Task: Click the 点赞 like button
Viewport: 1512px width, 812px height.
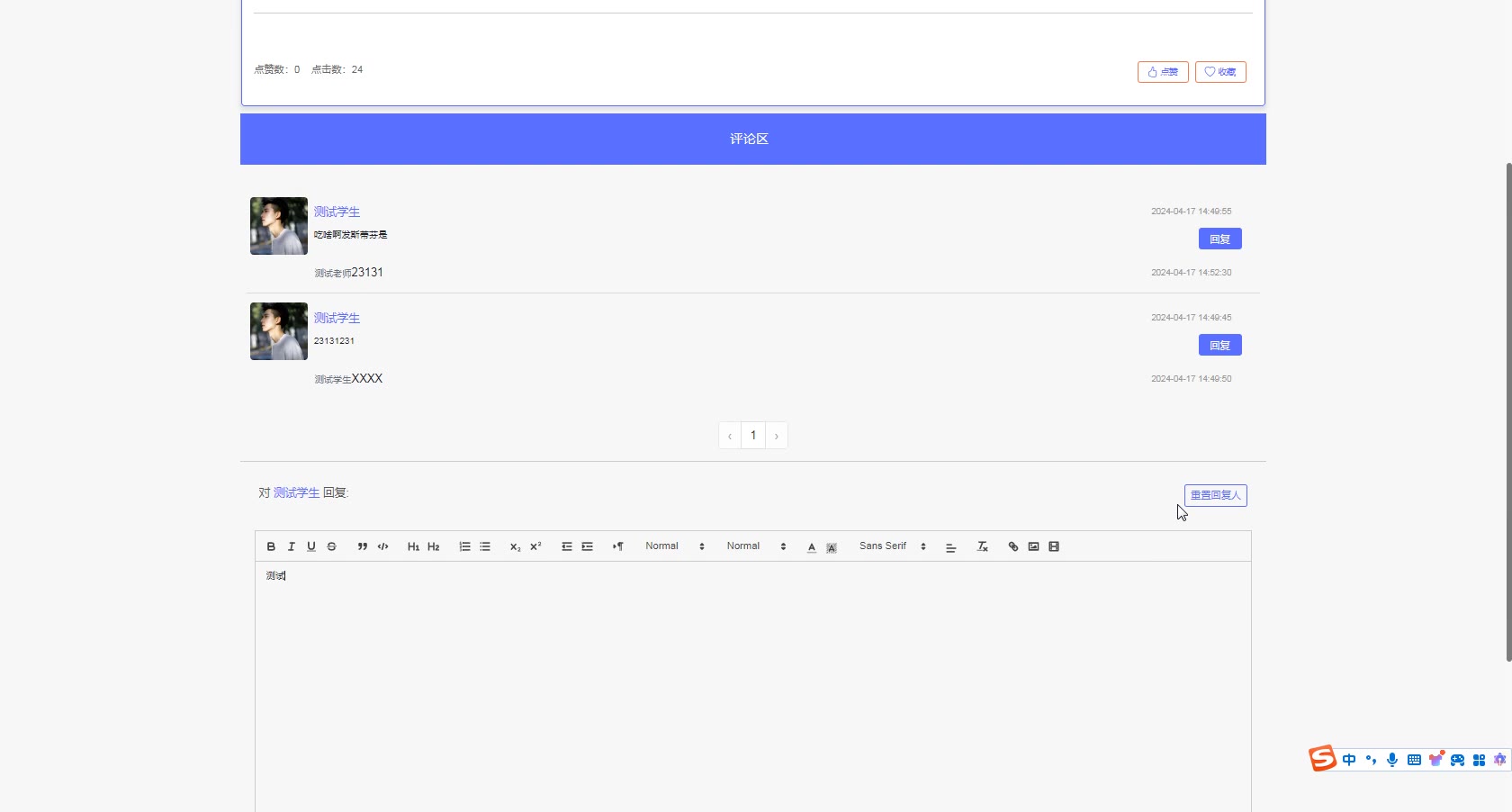Action: click(x=1163, y=72)
